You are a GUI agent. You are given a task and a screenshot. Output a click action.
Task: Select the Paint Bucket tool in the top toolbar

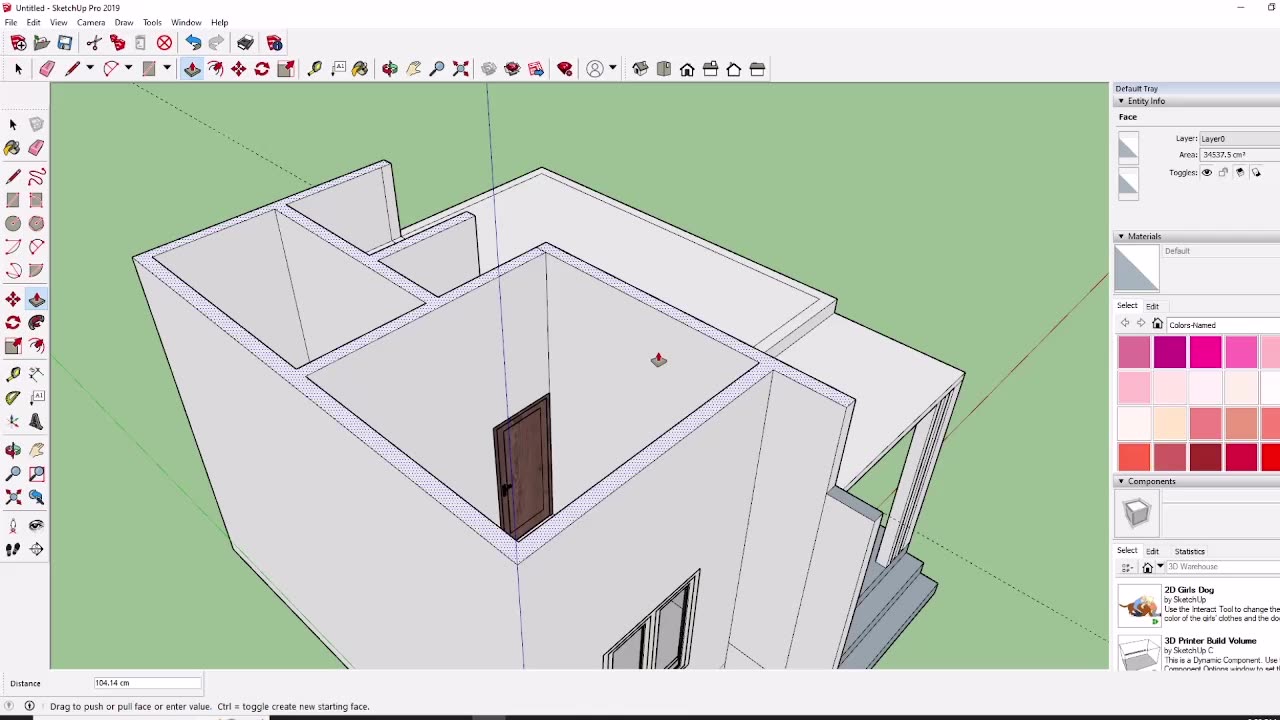click(360, 69)
